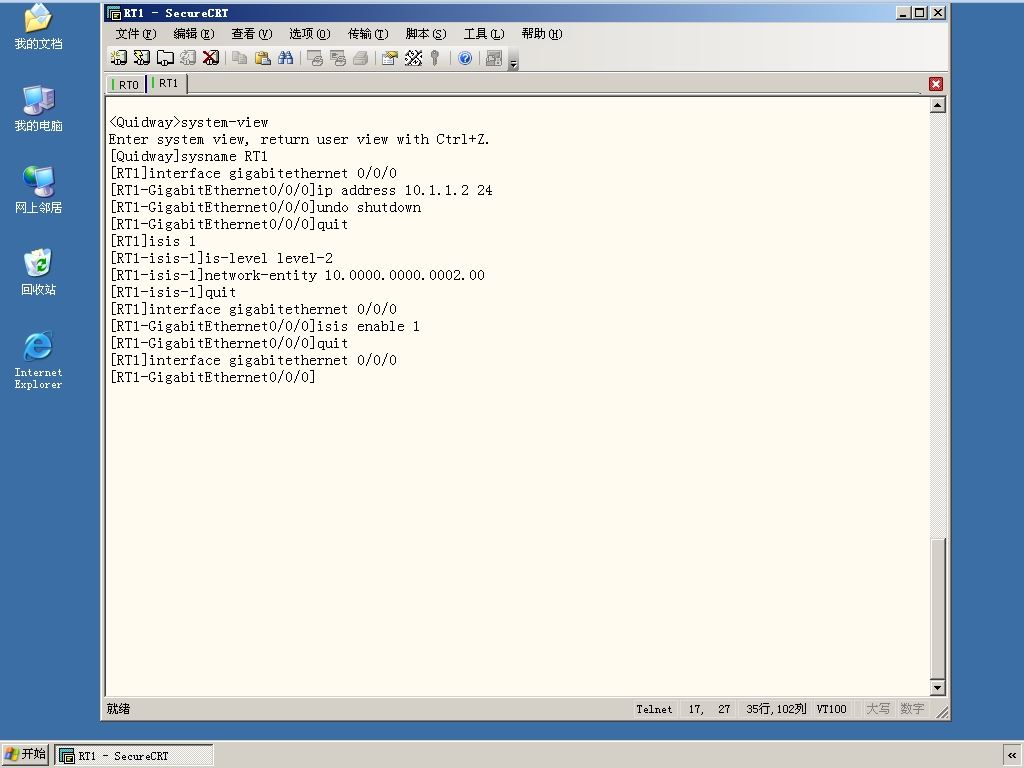The image size is (1024, 768).
Task: Click the 开始 Start button
Action: click(25, 755)
